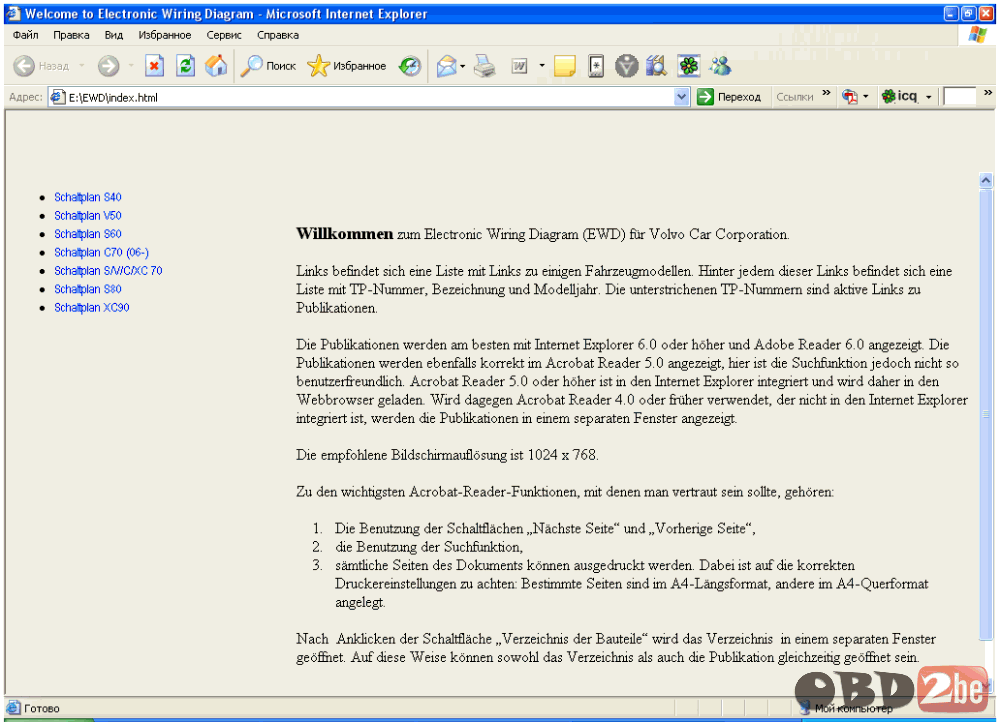
Task: Click the Windows flag logo
Action: click(x=977, y=35)
